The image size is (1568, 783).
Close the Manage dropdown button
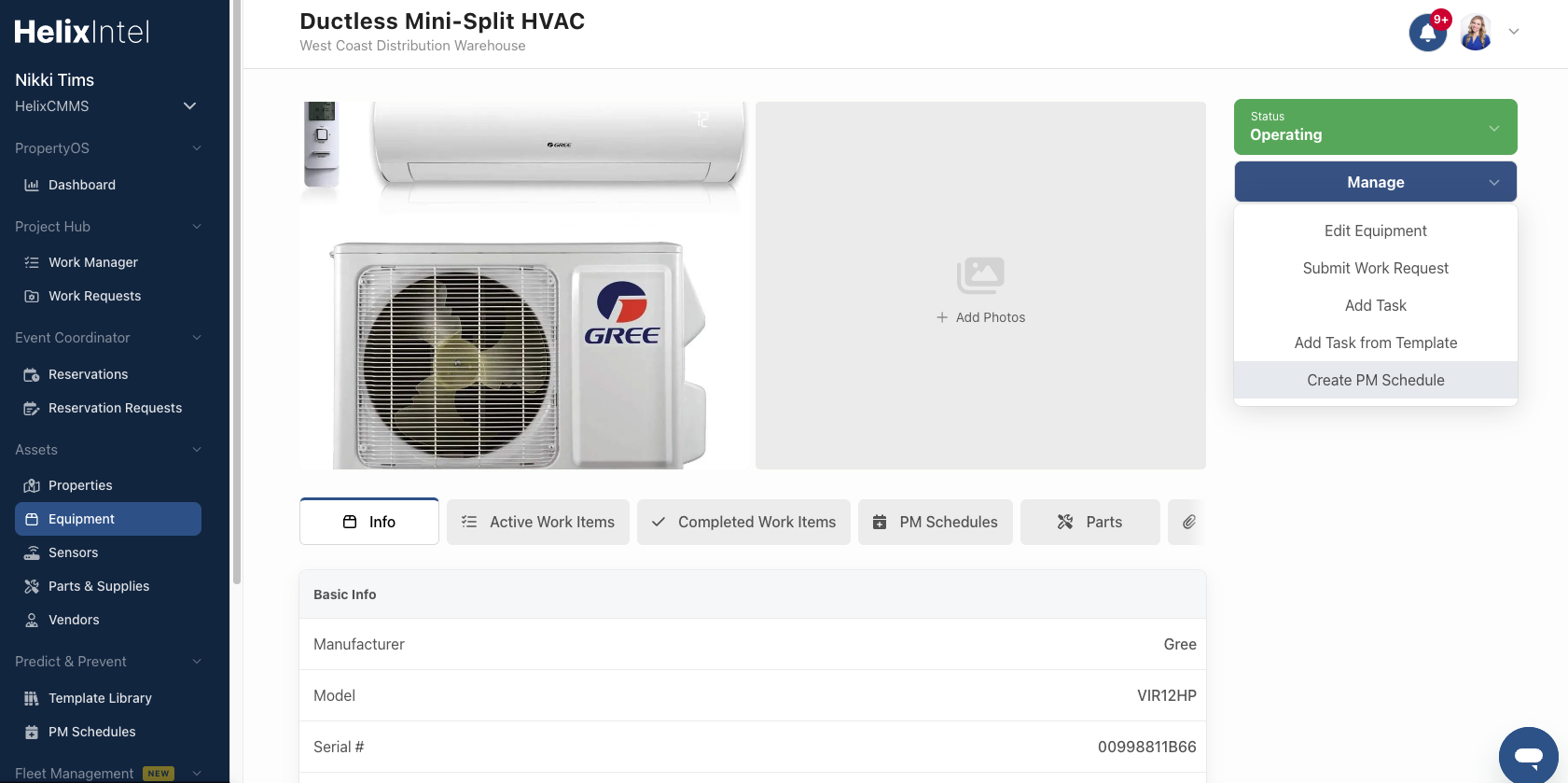[1375, 182]
